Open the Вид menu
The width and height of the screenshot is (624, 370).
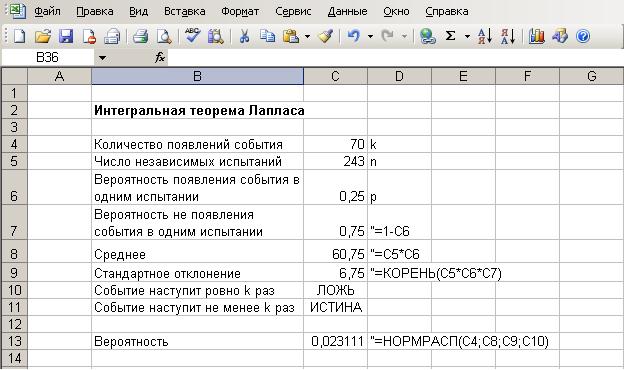point(138,11)
